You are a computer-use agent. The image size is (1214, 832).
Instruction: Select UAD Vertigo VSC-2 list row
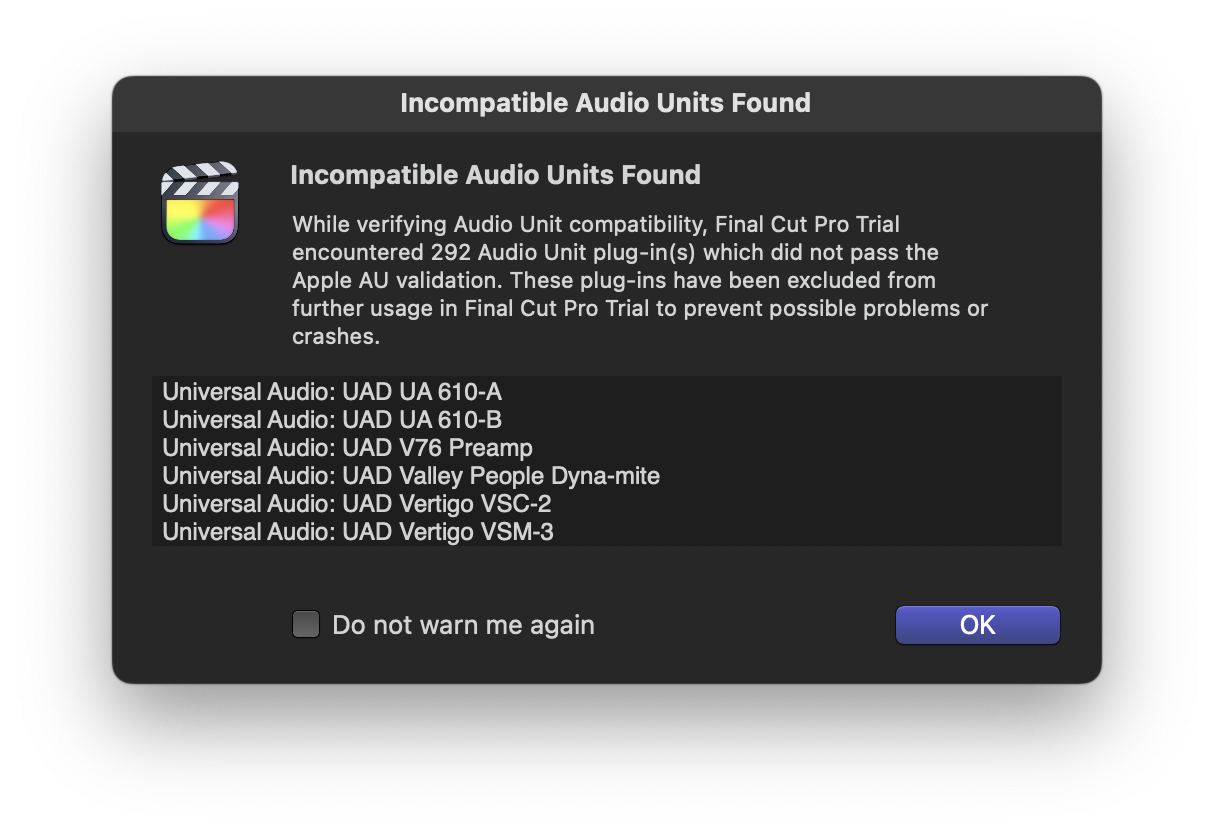pyautogui.click(x=356, y=503)
